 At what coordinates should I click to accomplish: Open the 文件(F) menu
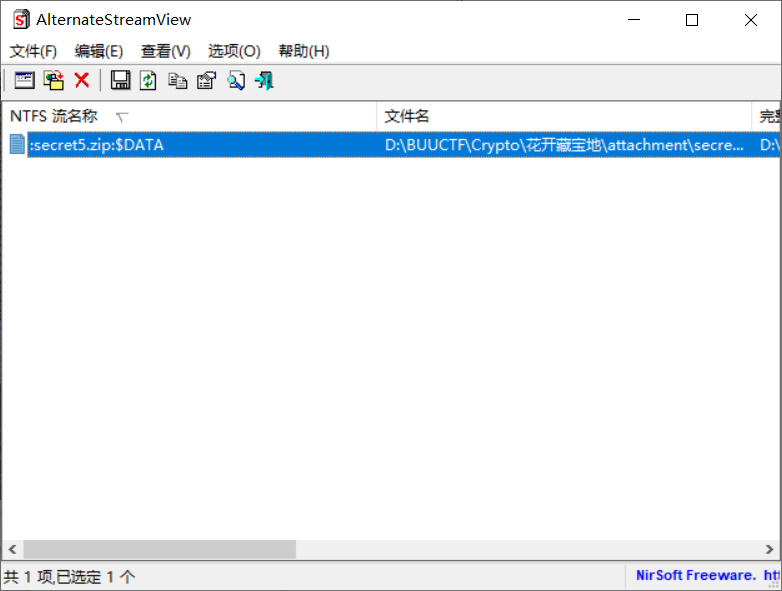pos(33,51)
